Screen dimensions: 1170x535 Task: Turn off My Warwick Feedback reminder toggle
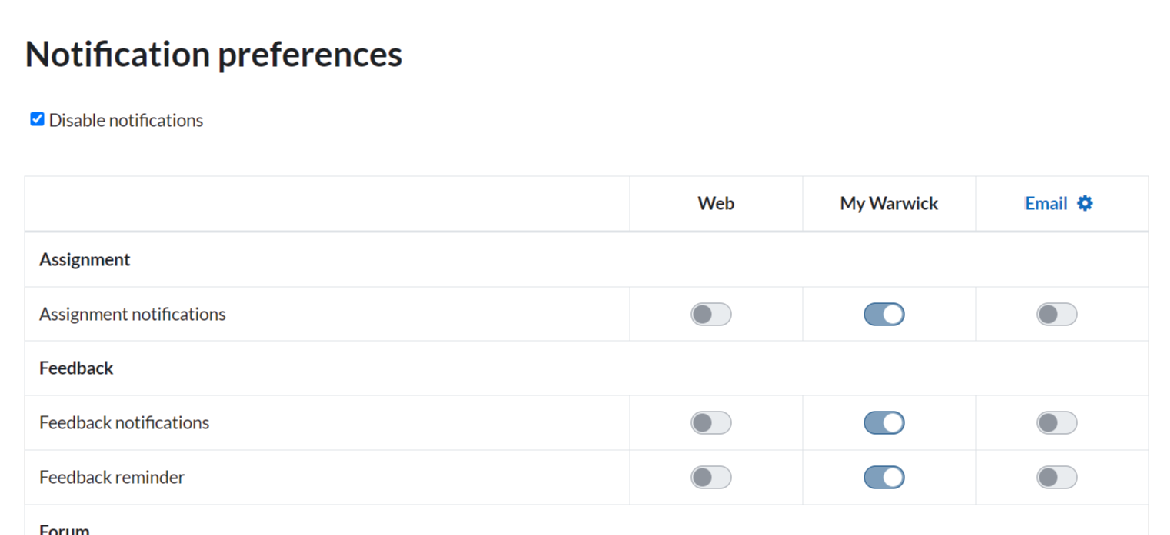884,478
